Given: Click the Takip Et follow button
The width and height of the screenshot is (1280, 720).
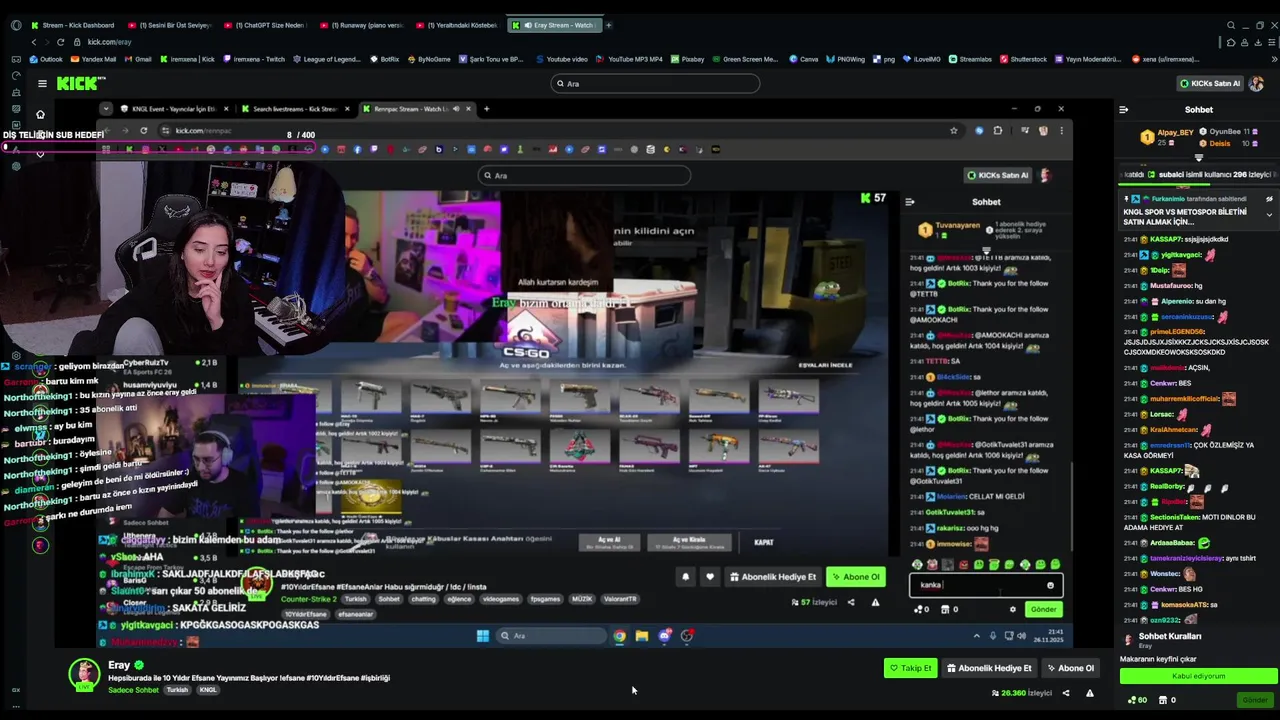Looking at the screenshot, I should pyautogui.click(x=910, y=668).
